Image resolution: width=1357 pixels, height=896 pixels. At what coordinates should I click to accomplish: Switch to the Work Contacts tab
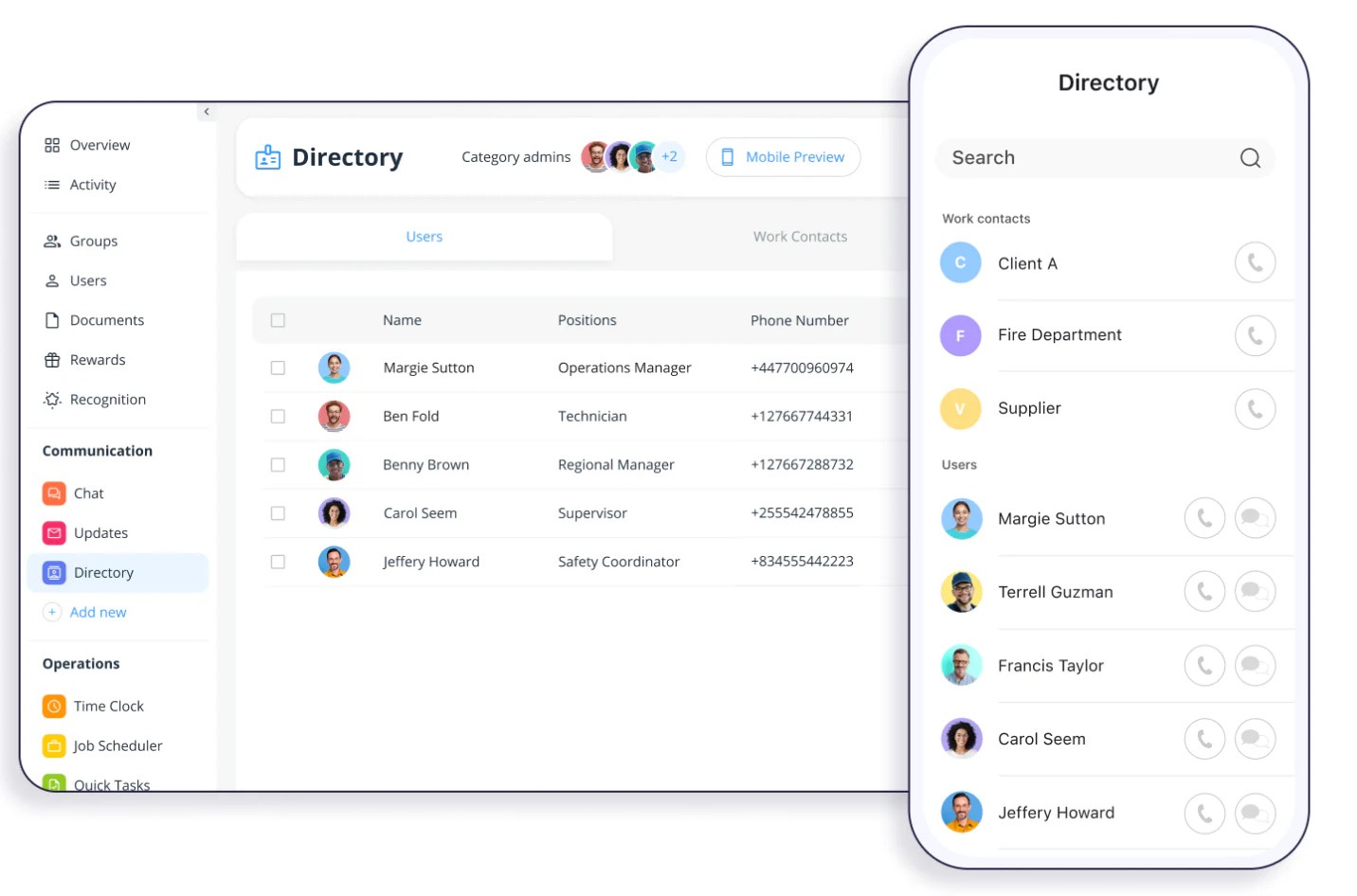coord(800,237)
